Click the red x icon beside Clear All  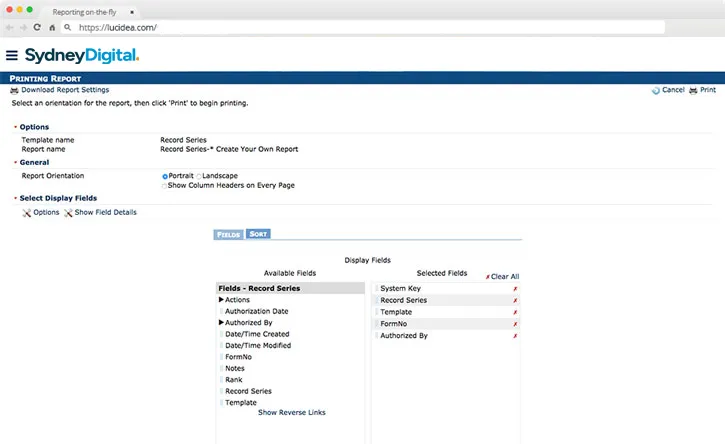487,277
